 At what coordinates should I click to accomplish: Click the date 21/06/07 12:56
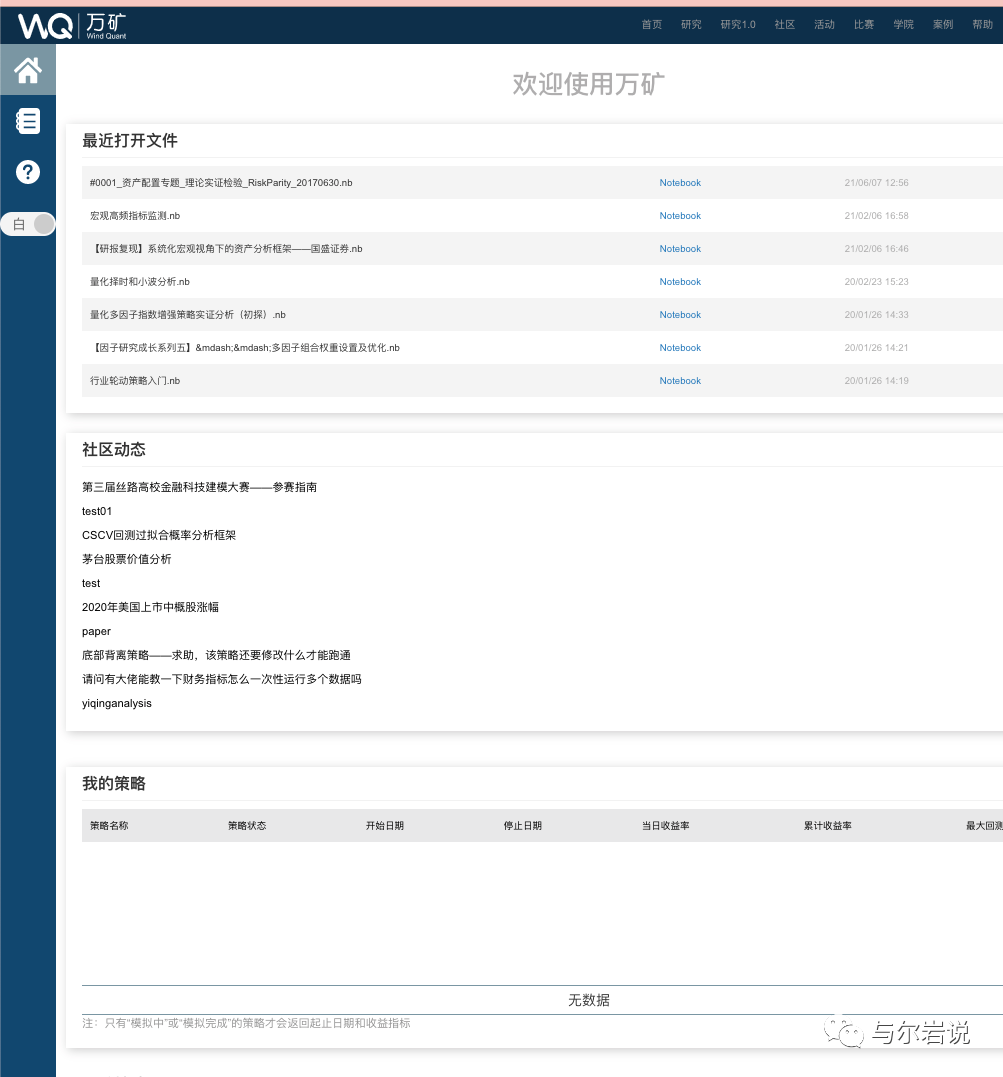(876, 183)
